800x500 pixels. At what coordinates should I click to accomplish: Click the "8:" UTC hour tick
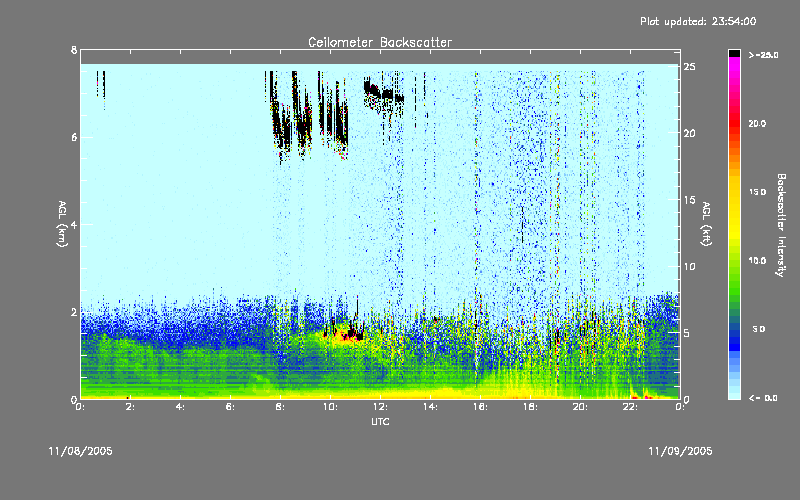(280, 407)
